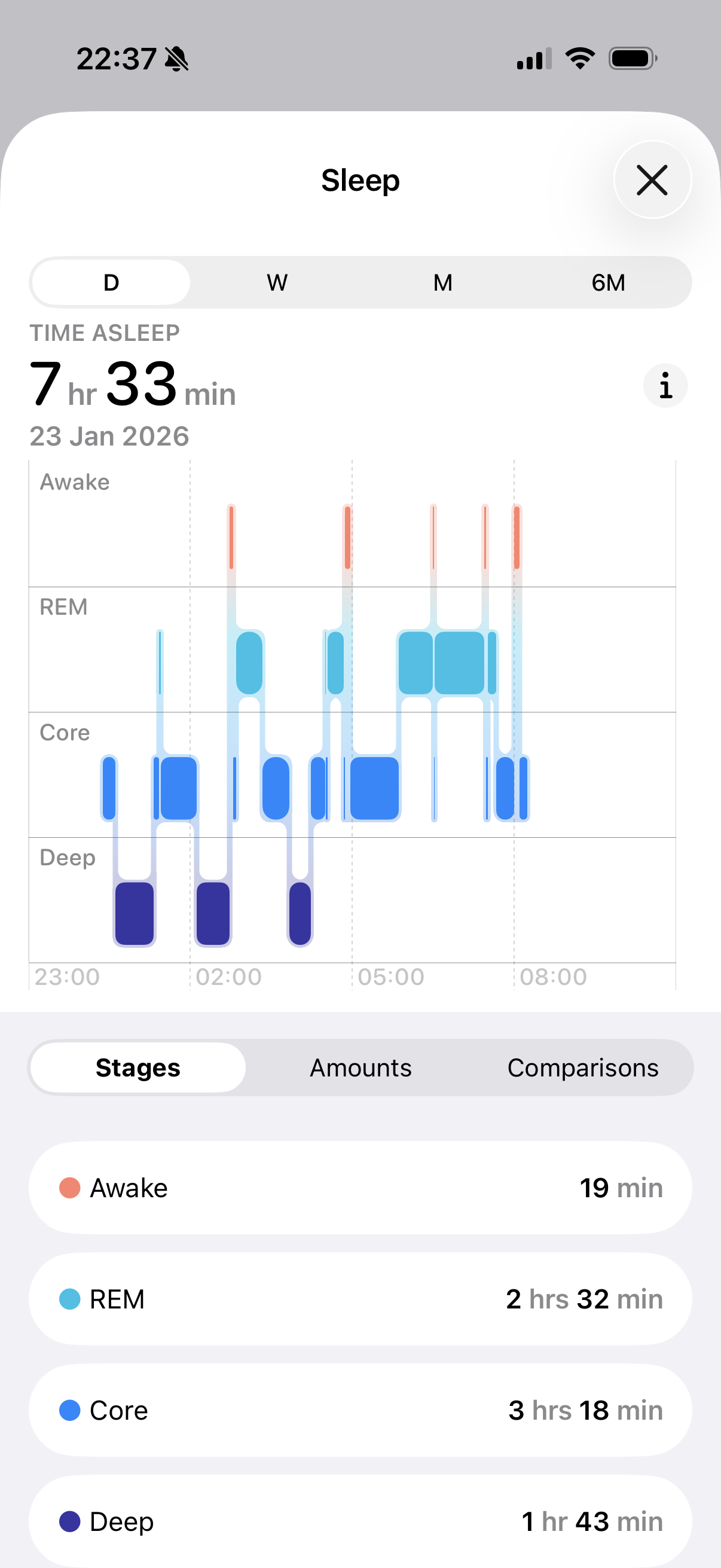Tap the sleep info icon
This screenshot has width=721, height=1568.
pos(665,386)
